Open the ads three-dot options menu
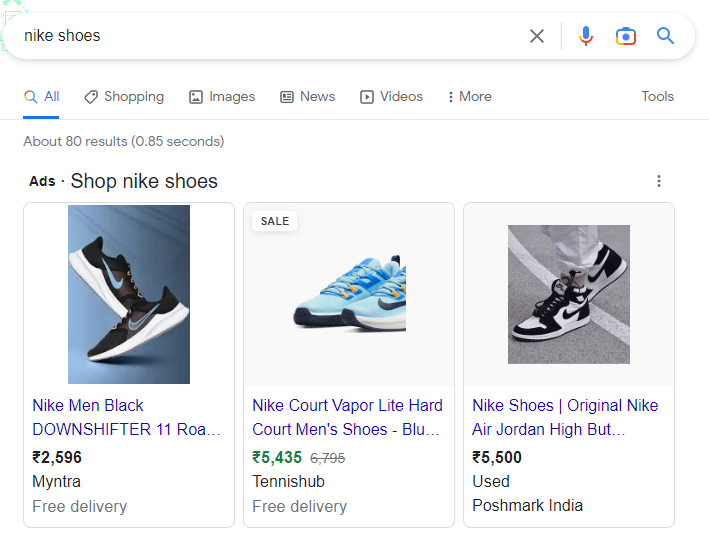 (x=659, y=181)
